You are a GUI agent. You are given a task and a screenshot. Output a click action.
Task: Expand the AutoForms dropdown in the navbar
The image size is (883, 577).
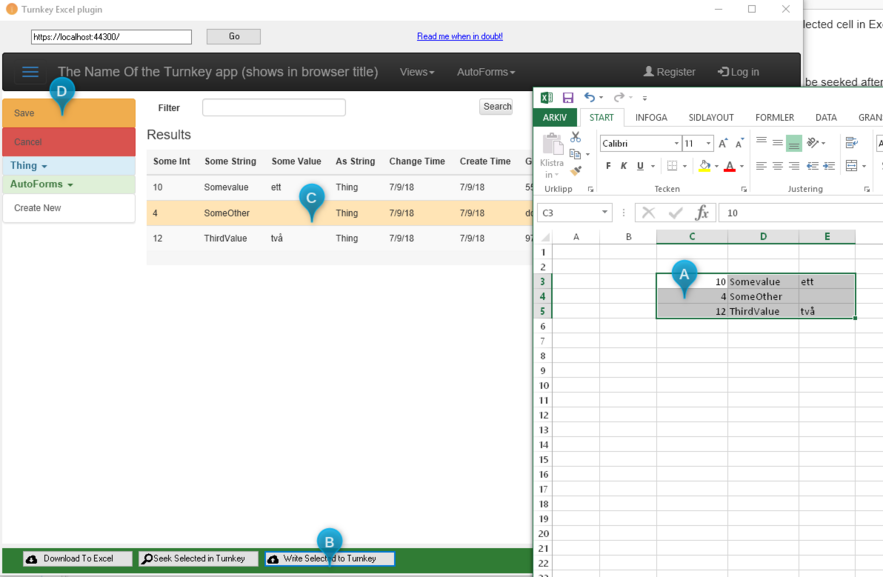click(x=486, y=72)
